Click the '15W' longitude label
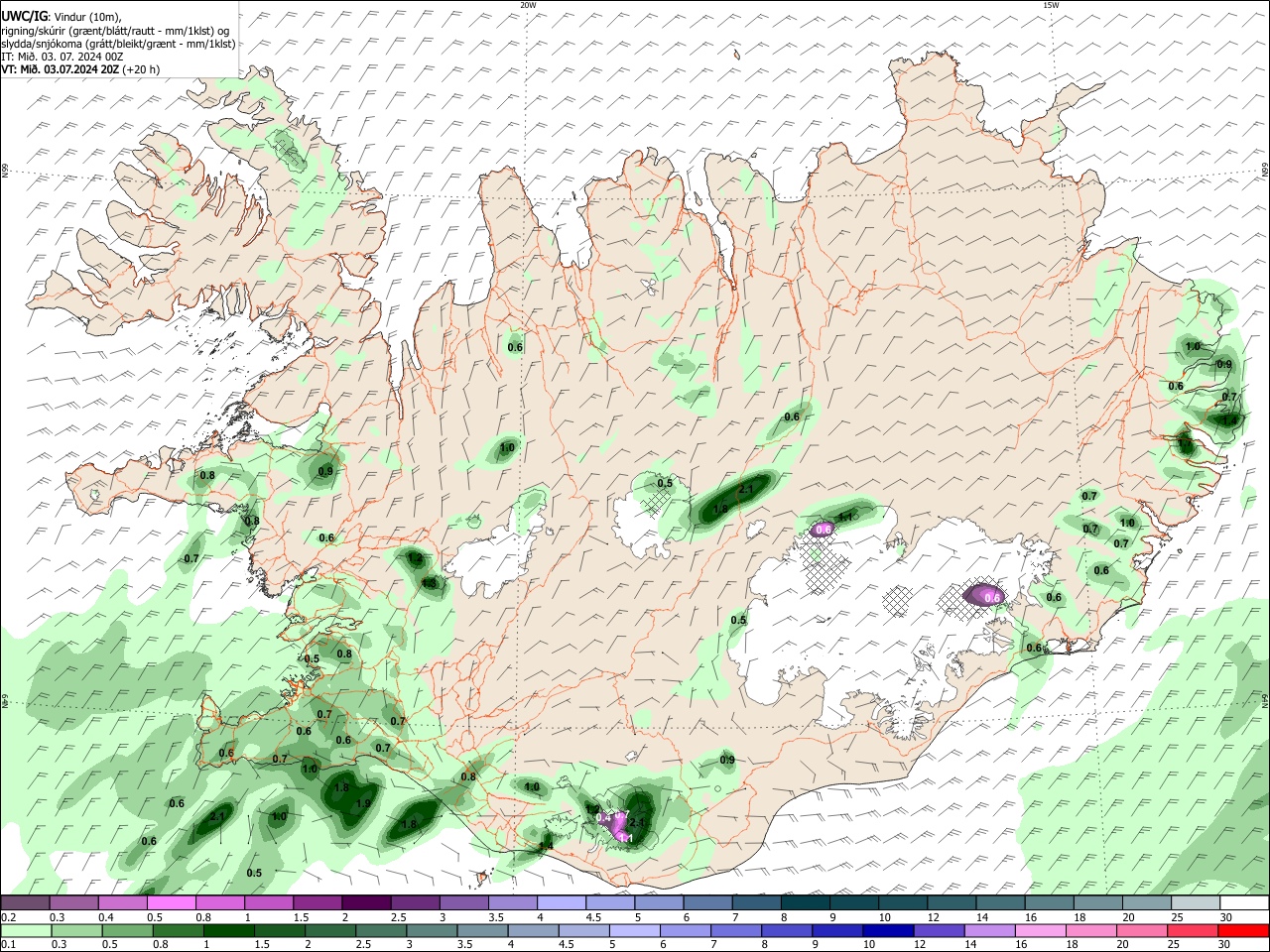Viewport: 1270px width, 952px height. point(1051,5)
